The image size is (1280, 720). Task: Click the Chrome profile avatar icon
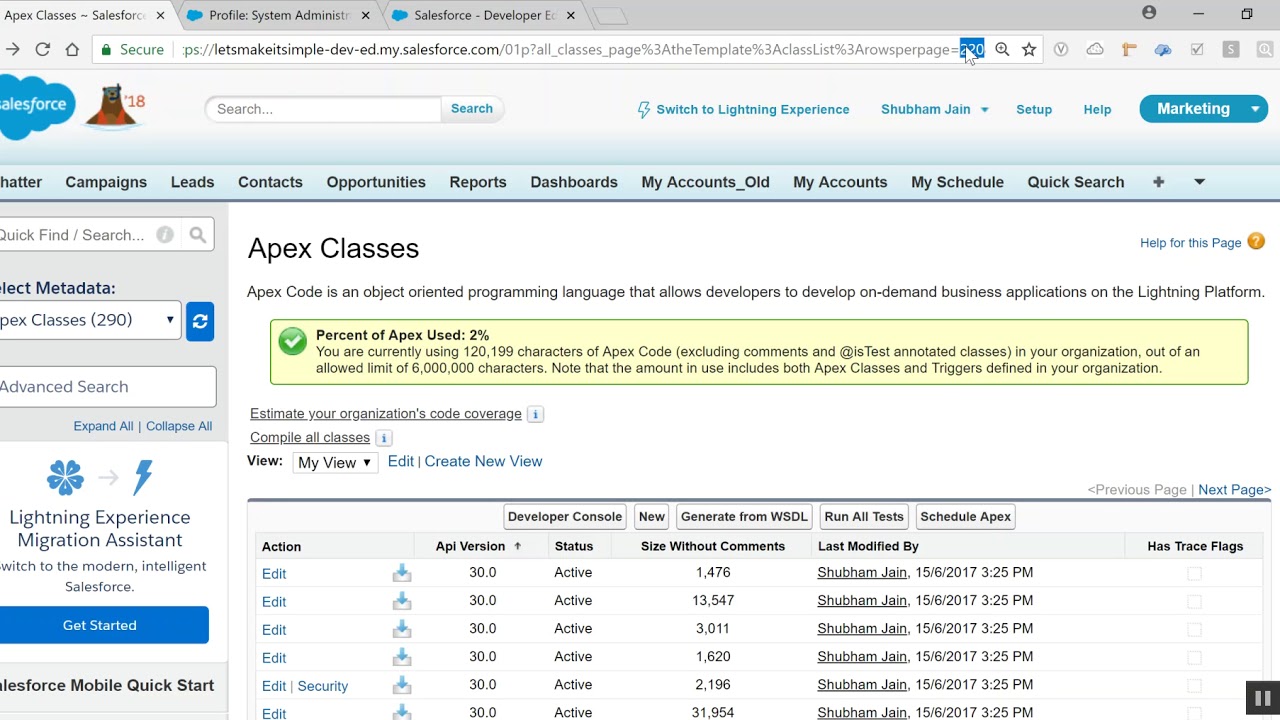coord(1149,13)
